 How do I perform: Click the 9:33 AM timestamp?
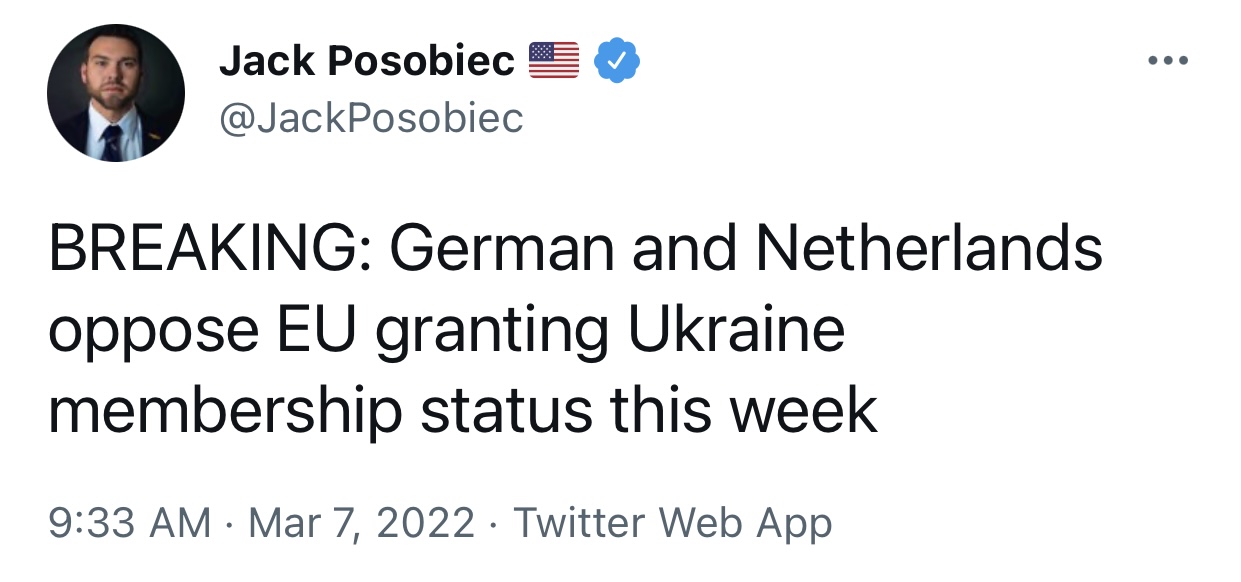[x=129, y=522]
